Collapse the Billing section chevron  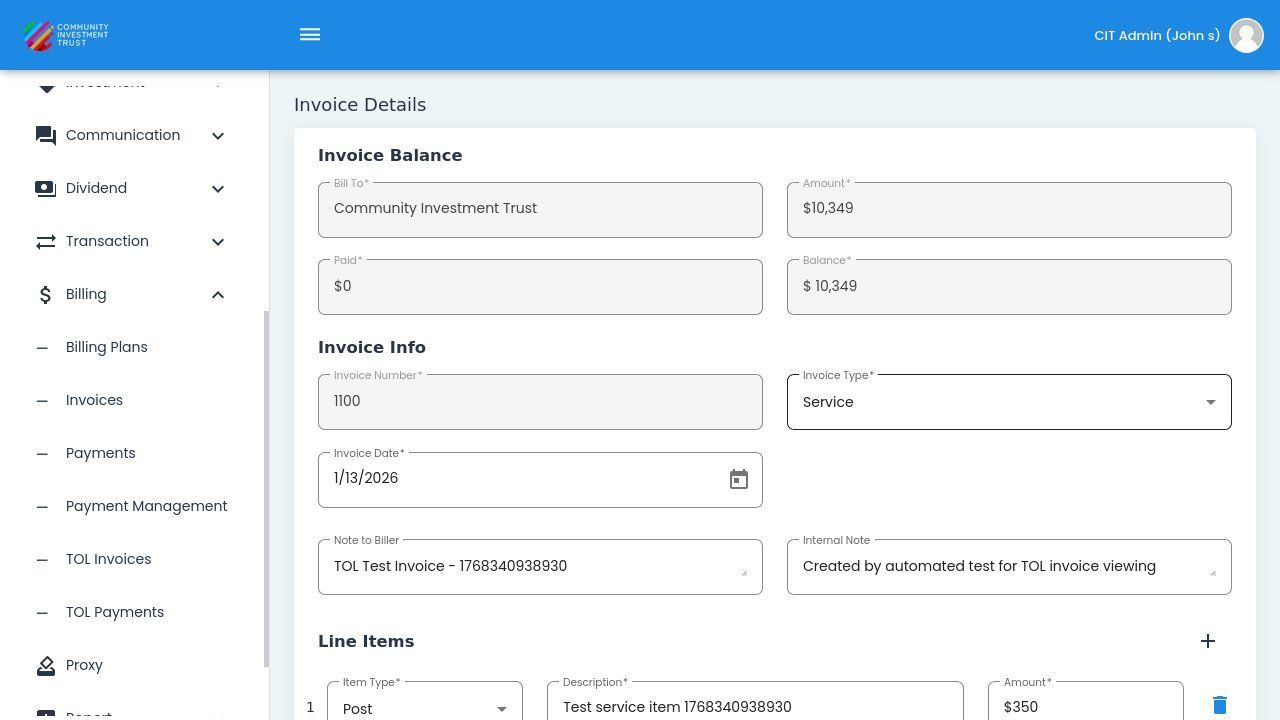click(217, 295)
